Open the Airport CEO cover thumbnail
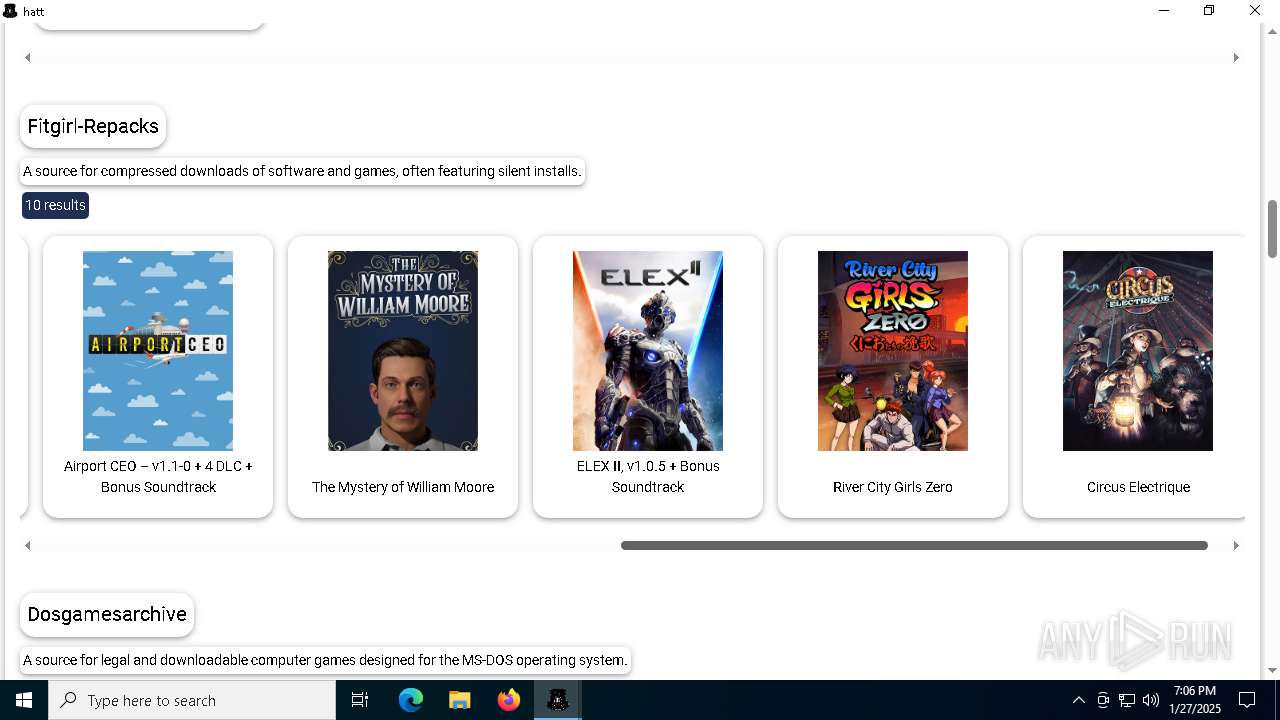Viewport: 1280px width, 720px height. 158,351
